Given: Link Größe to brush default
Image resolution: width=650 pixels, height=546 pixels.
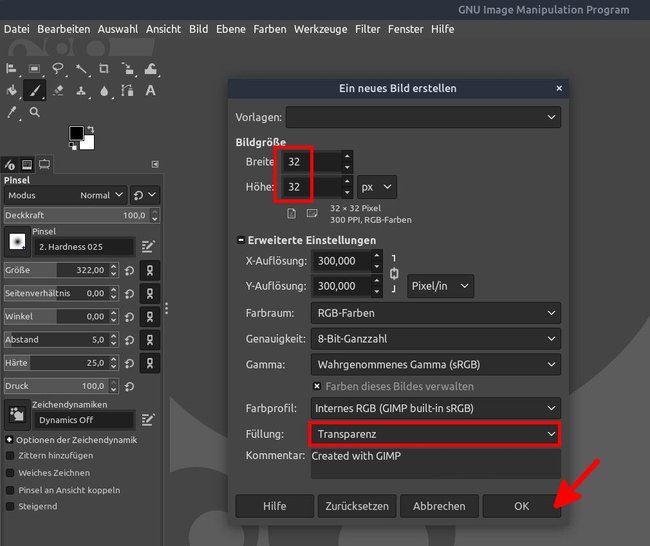Looking at the screenshot, I should pyautogui.click(x=150, y=271).
